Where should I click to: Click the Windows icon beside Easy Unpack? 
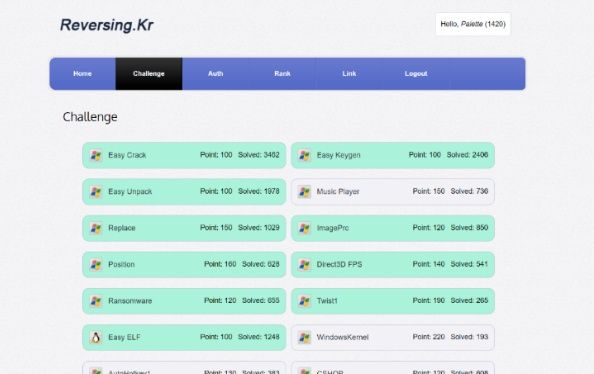(x=95, y=192)
